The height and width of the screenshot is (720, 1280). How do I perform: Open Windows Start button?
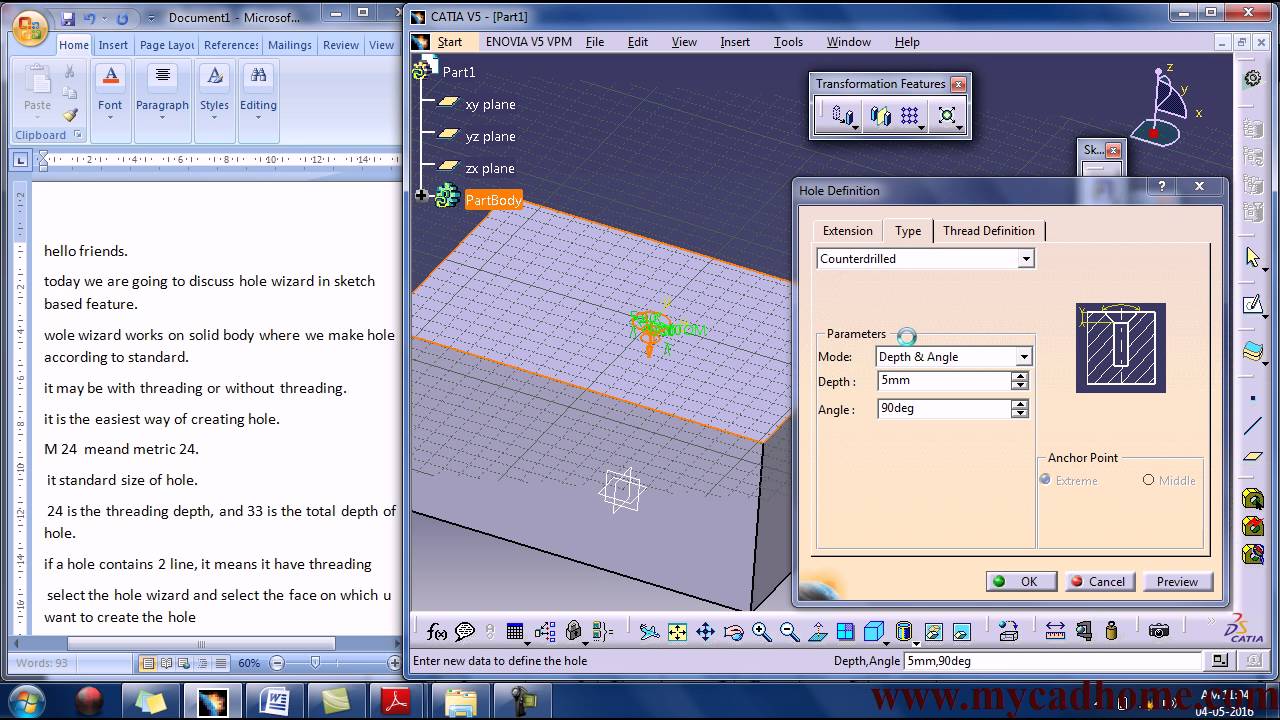pyautogui.click(x=29, y=700)
